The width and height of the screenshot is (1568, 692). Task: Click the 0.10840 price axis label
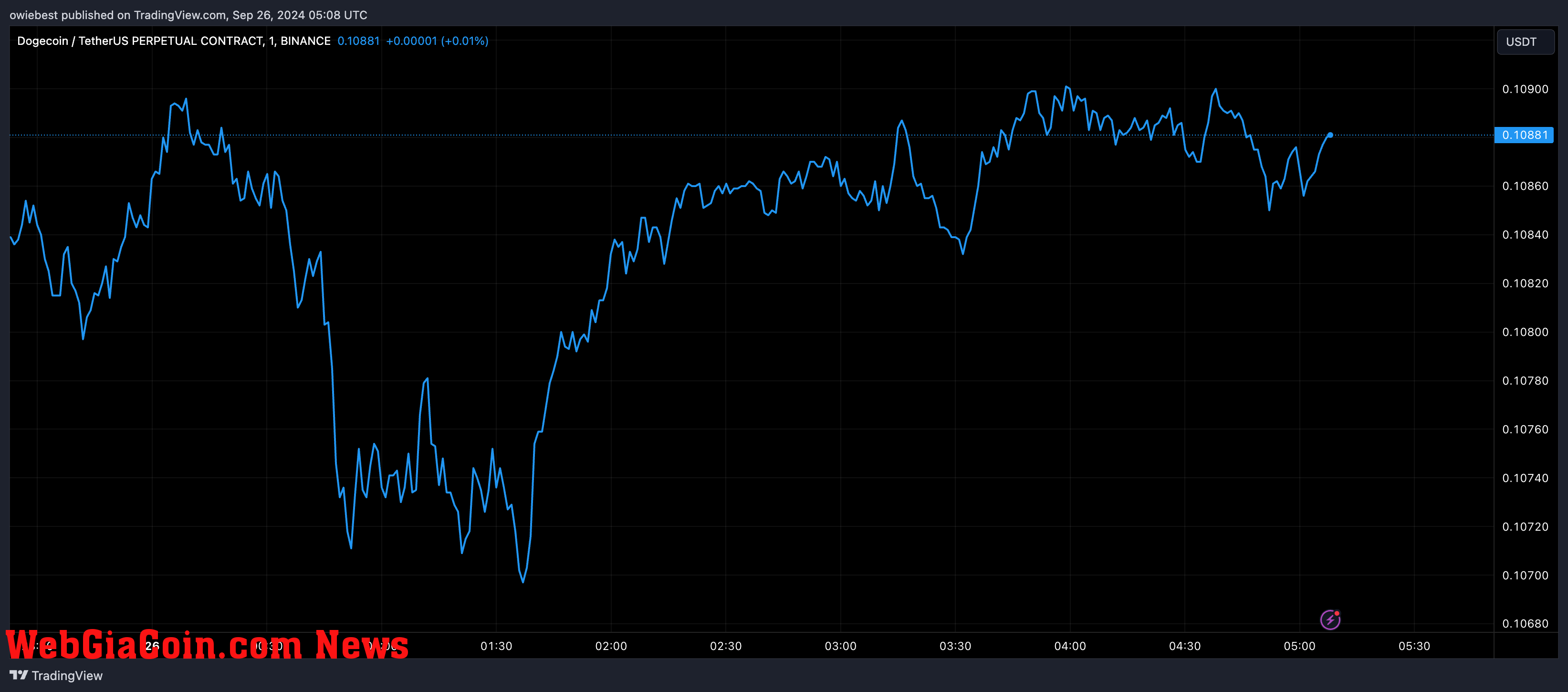1525,235
